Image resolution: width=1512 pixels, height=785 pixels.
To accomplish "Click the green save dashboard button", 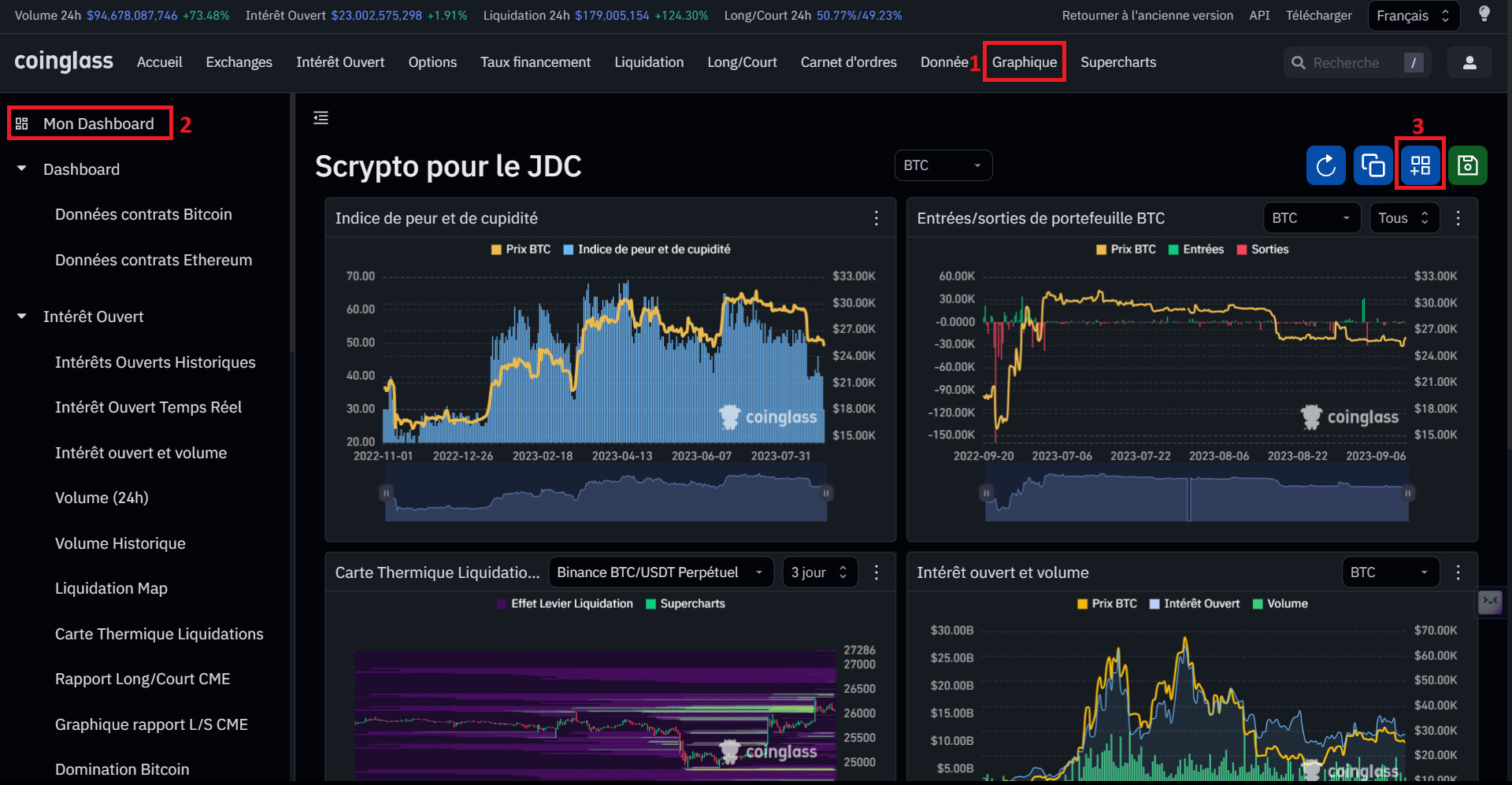I will pos(1468,165).
